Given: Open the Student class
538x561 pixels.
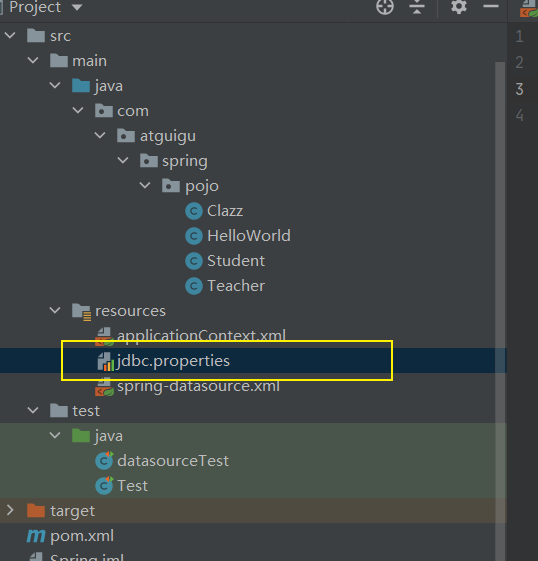Looking at the screenshot, I should point(236,261).
